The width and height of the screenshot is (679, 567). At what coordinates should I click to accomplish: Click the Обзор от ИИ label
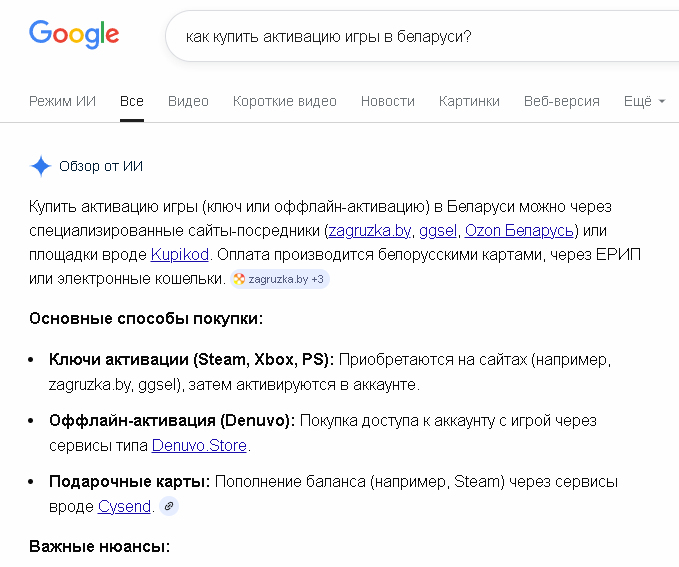tap(100, 166)
